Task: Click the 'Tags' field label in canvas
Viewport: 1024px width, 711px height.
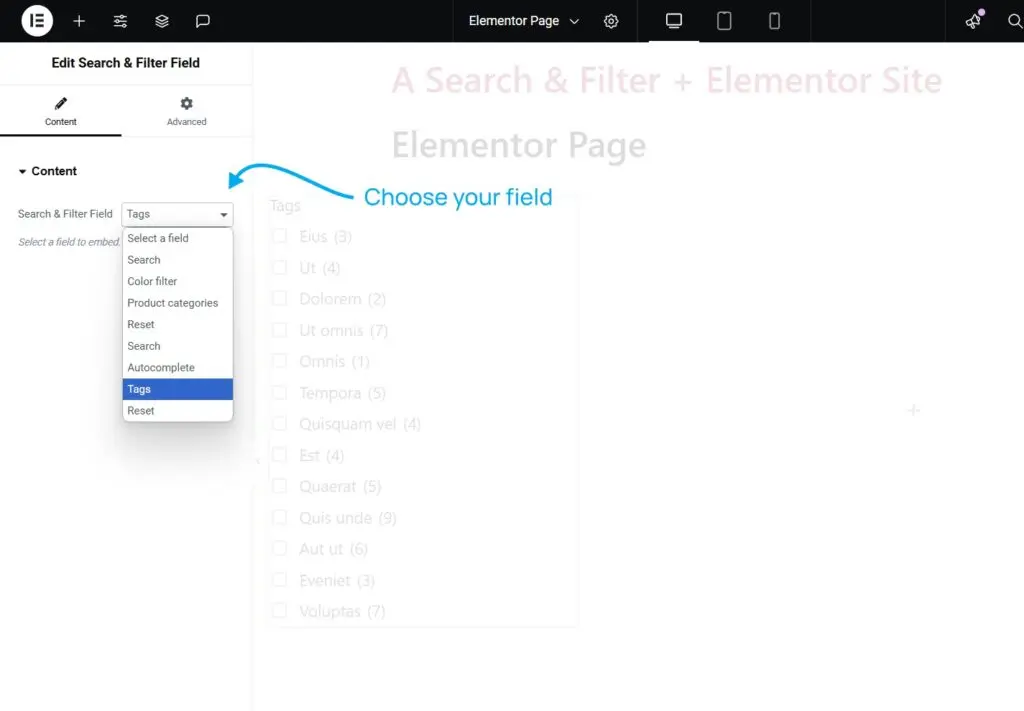Action: pyautogui.click(x=285, y=206)
